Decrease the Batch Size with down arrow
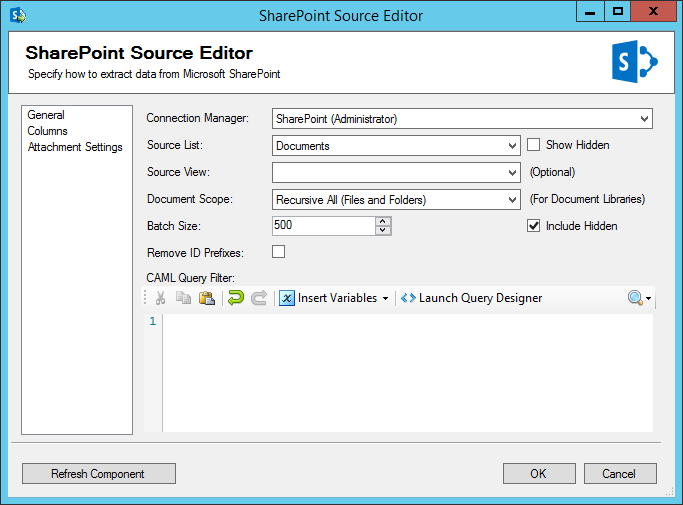The width and height of the screenshot is (683, 505). point(382,230)
